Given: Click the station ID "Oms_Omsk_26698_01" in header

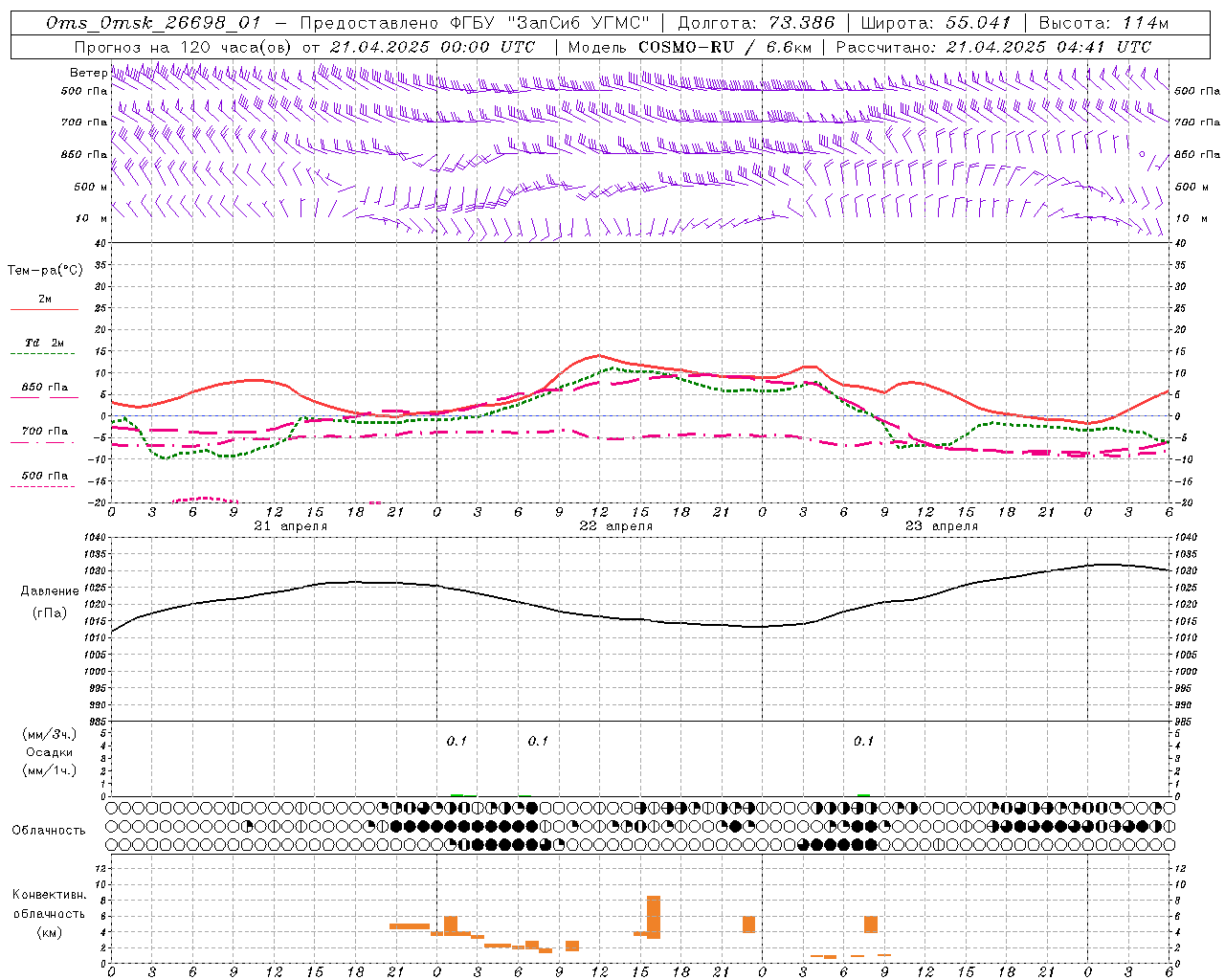Looking at the screenshot, I should point(154,23).
